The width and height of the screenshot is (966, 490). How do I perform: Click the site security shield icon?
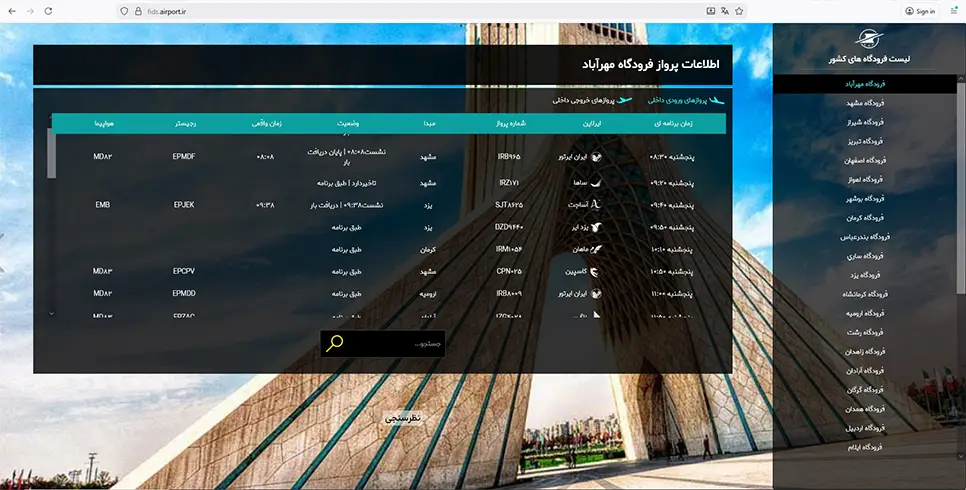tap(124, 11)
